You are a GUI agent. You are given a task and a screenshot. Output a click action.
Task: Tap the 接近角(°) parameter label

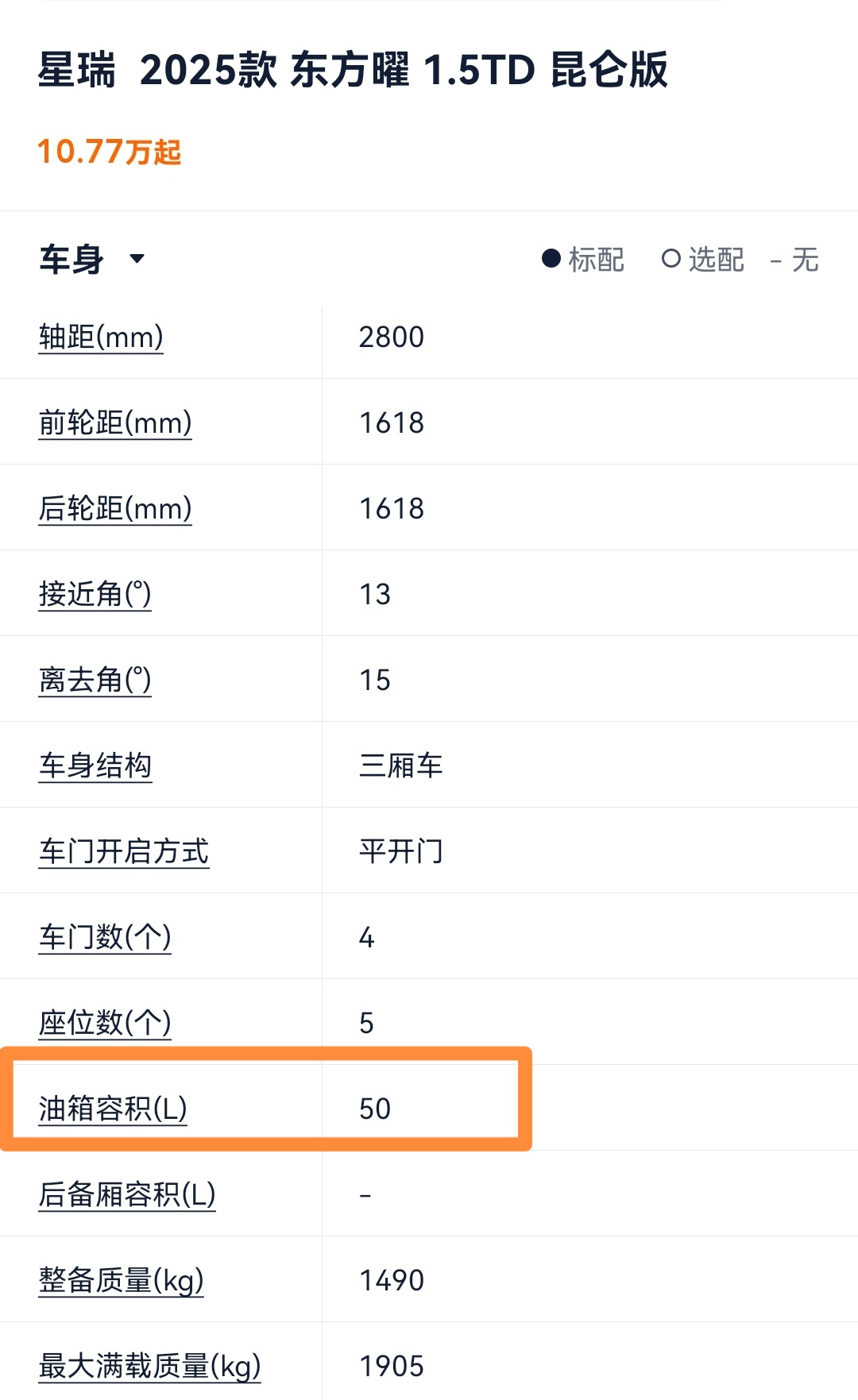pyautogui.click(x=95, y=594)
